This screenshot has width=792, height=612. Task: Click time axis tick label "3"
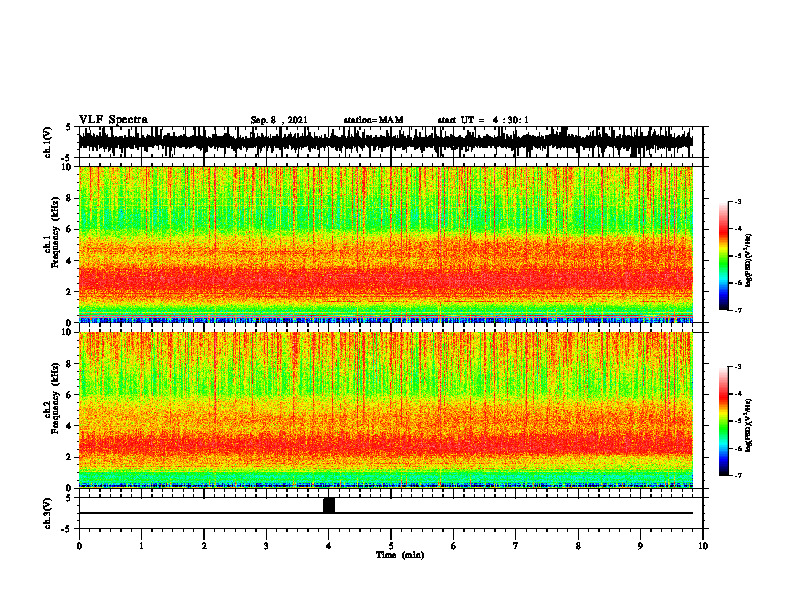(x=266, y=546)
